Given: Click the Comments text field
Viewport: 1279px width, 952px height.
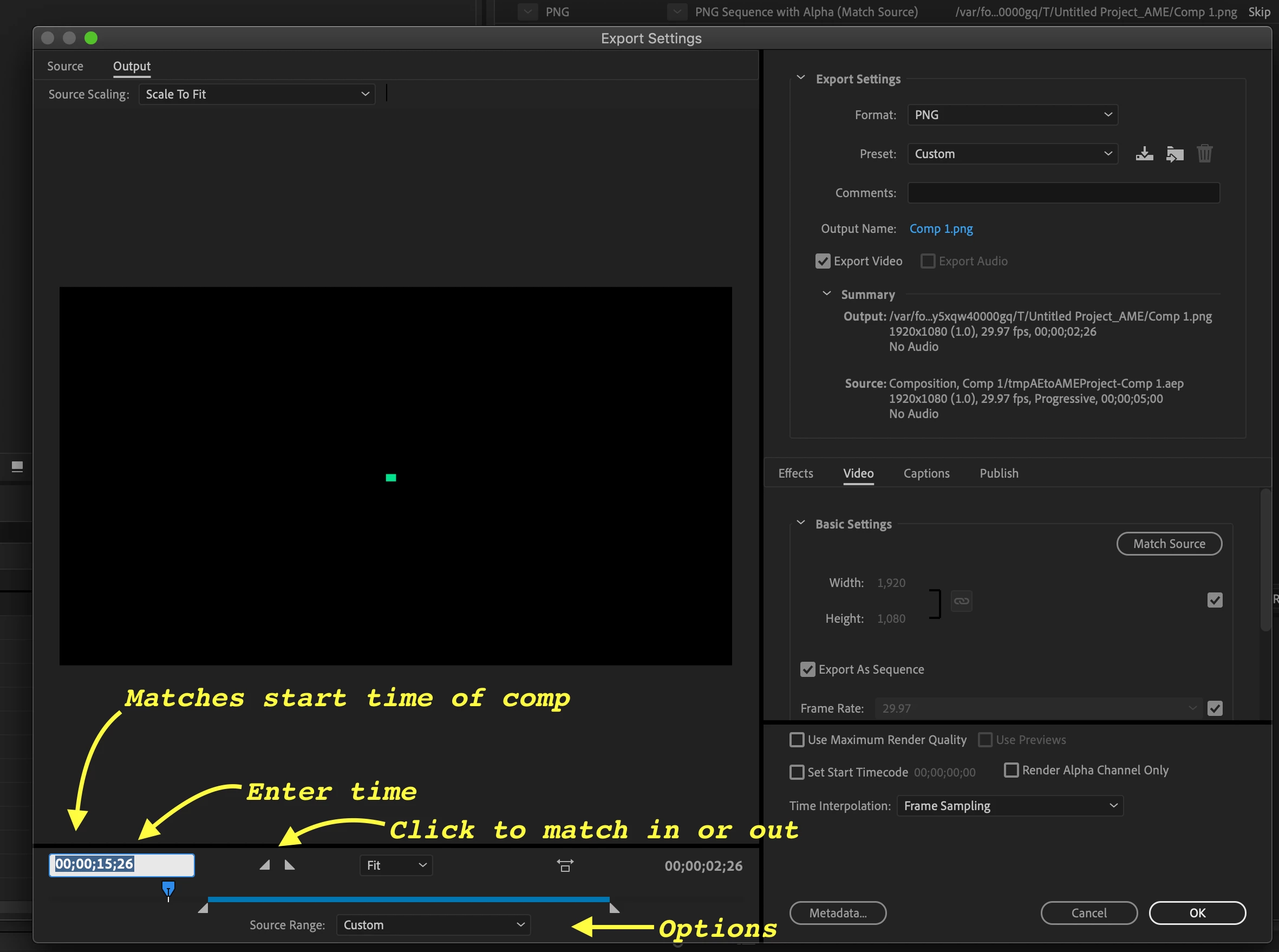Looking at the screenshot, I should 1063,193.
